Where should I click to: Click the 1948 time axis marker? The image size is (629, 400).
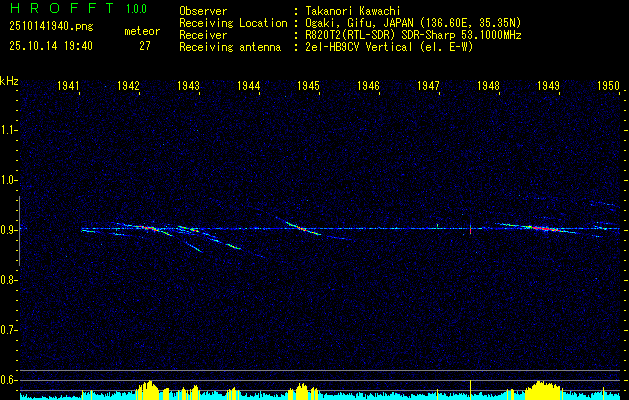tap(488, 85)
